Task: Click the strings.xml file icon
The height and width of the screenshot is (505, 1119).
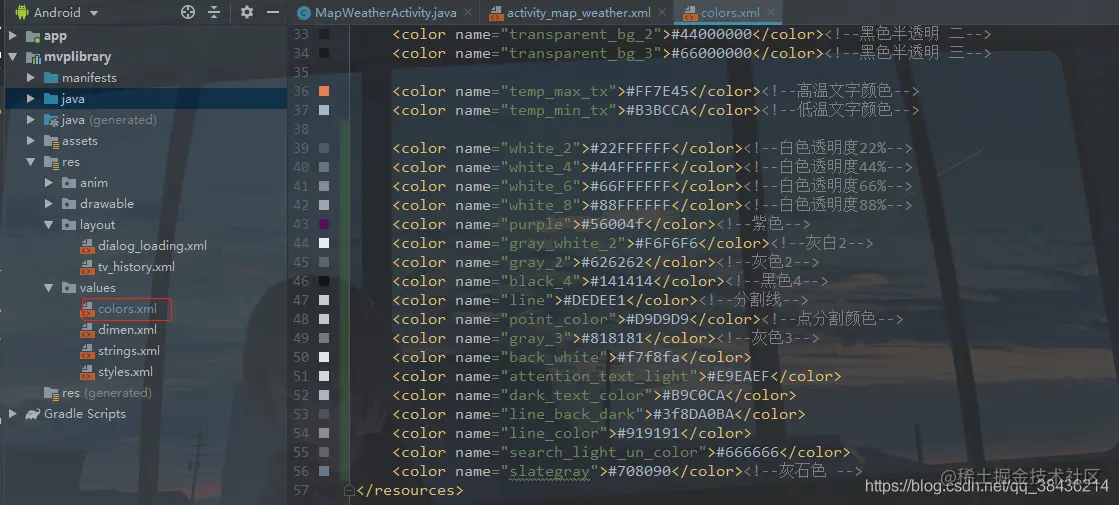Action: tap(87, 351)
